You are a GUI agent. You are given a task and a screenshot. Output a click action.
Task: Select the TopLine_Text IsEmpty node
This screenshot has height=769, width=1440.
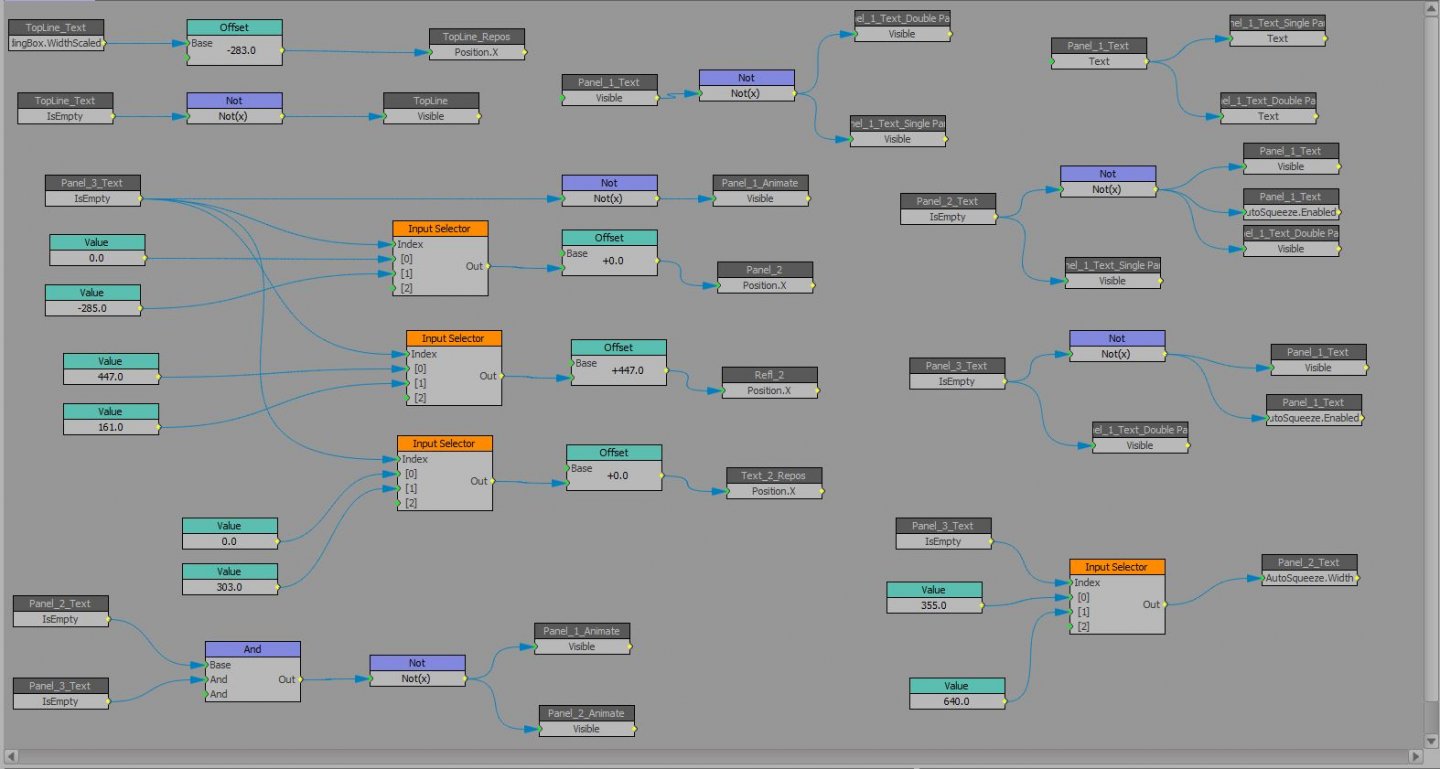(x=65, y=108)
